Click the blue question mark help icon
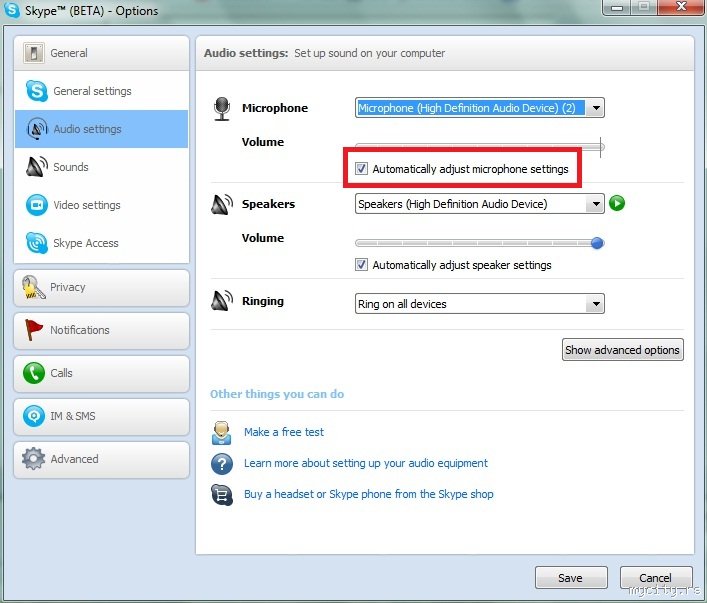This screenshot has height=603, width=707. click(222, 464)
